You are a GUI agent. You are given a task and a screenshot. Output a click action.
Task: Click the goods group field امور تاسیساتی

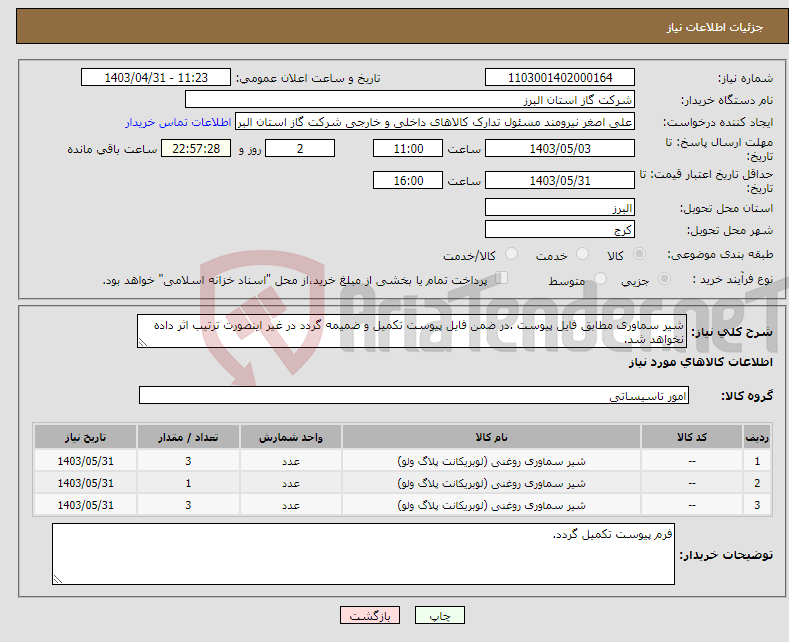(414, 395)
